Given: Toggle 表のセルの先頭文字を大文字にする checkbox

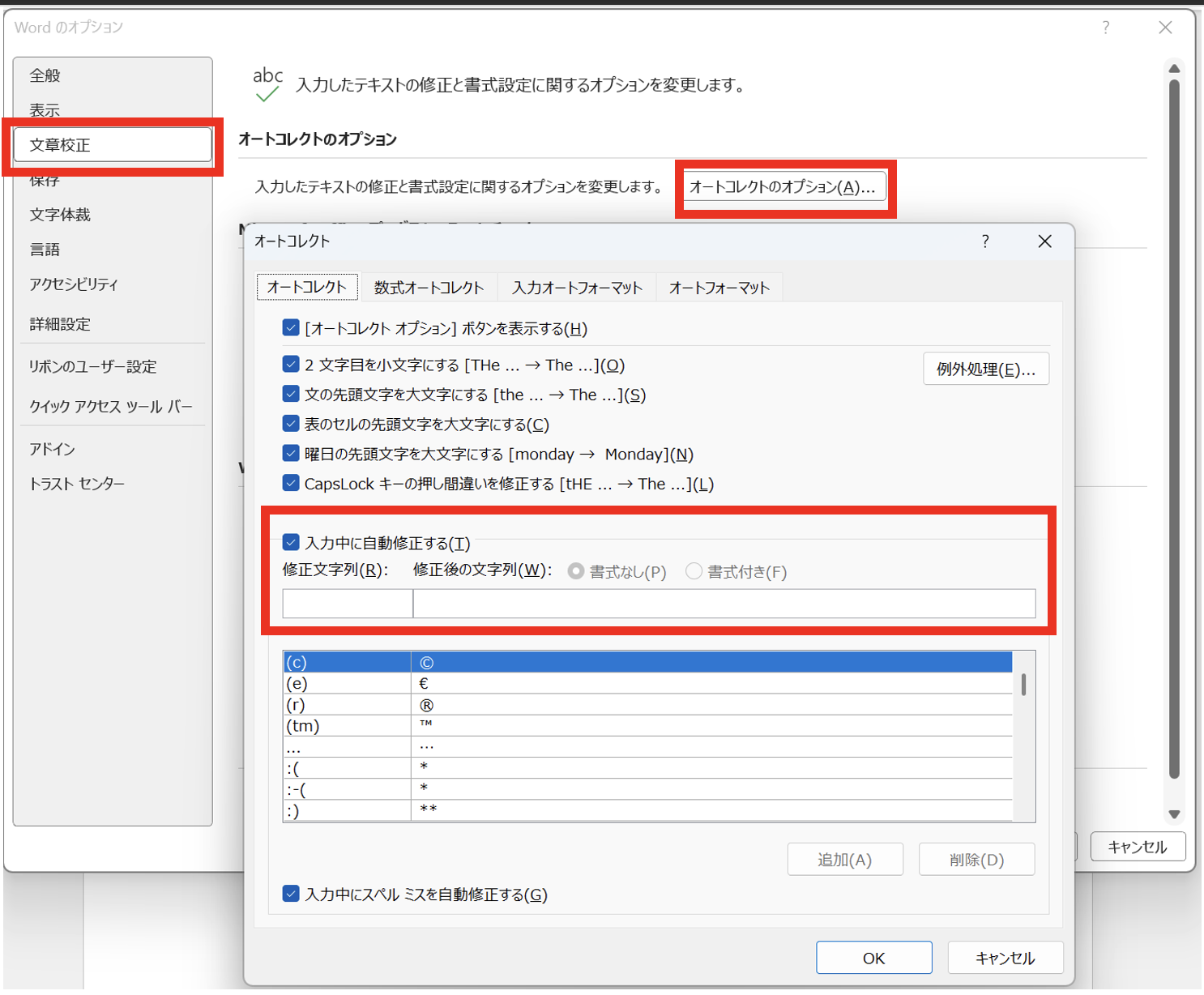Looking at the screenshot, I should pyautogui.click(x=291, y=424).
